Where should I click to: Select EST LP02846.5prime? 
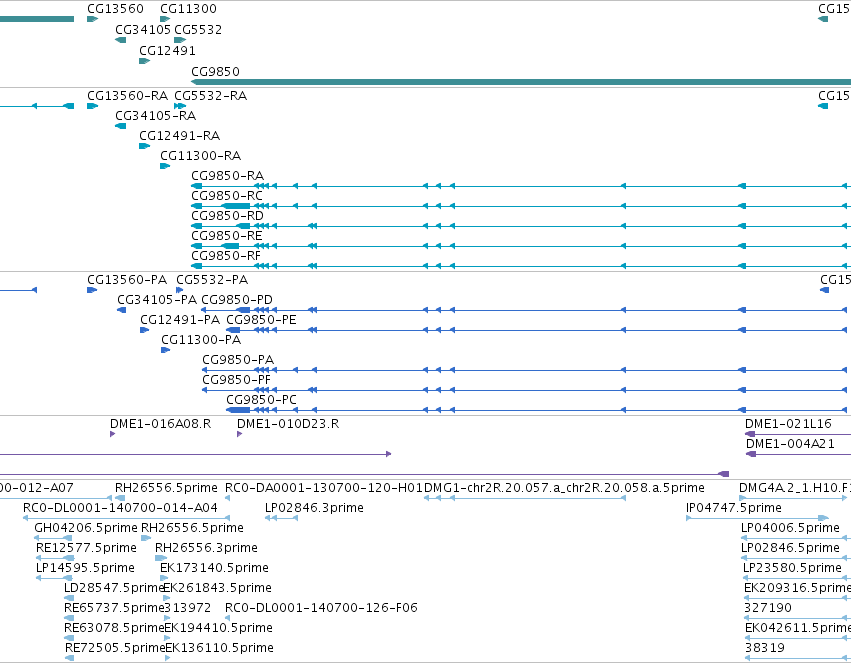click(790, 549)
